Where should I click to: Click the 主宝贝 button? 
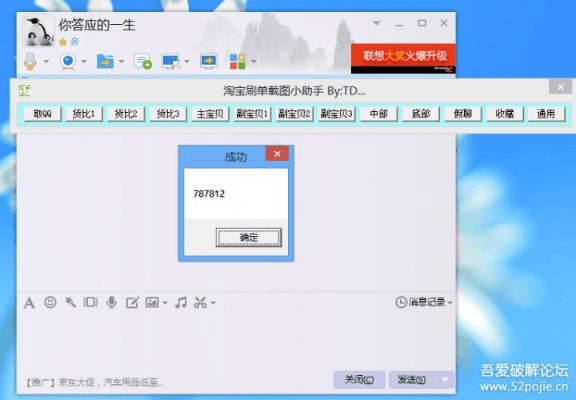[x=210, y=114]
